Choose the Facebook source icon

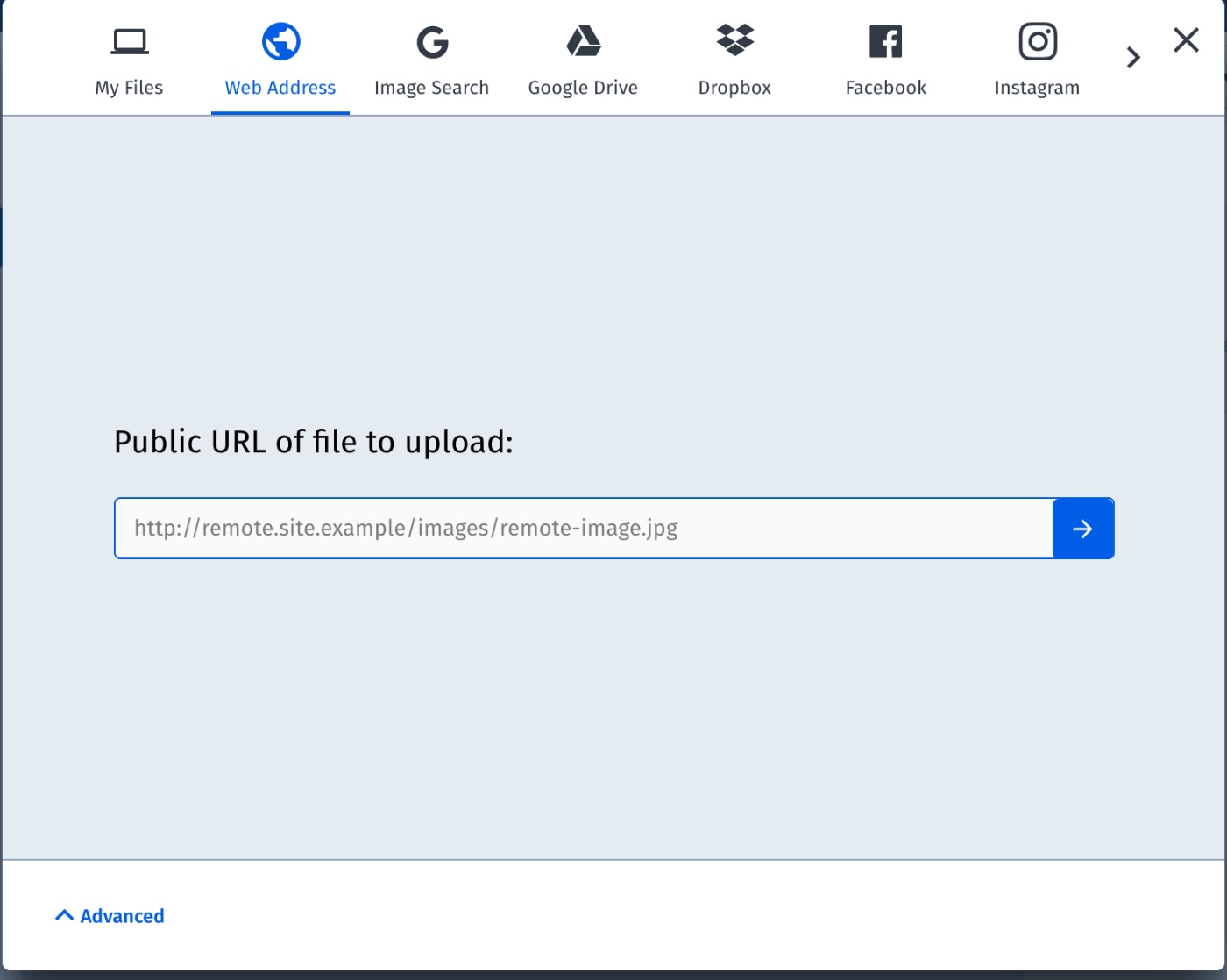pyautogui.click(x=886, y=41)
